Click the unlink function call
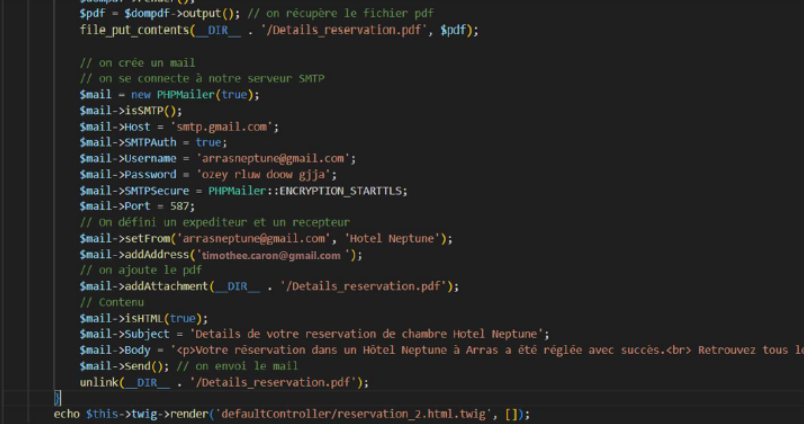The width and height of the screenshot is (804, 424). (x=99, y=382)
